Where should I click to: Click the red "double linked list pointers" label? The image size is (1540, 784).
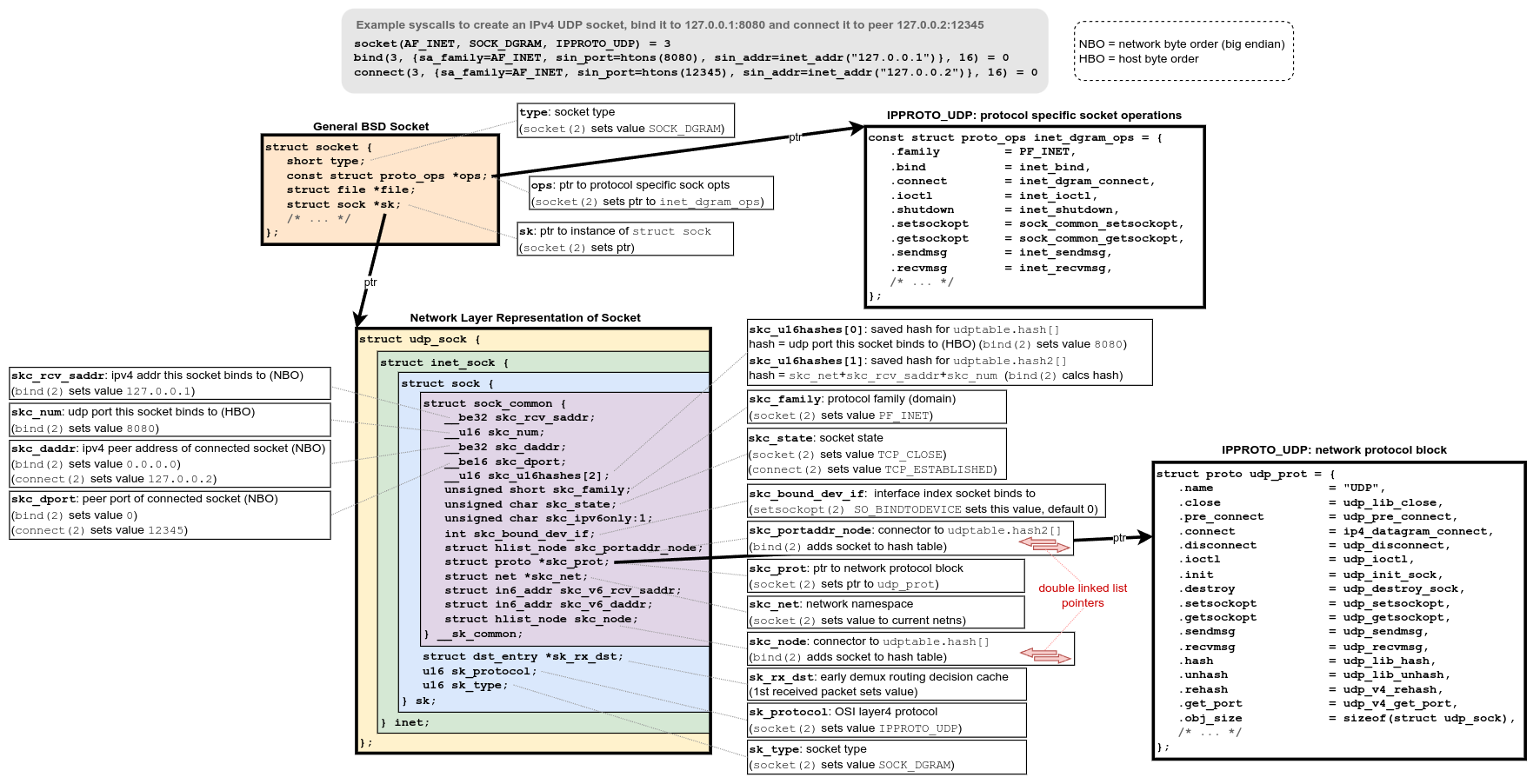[1082, 595]
